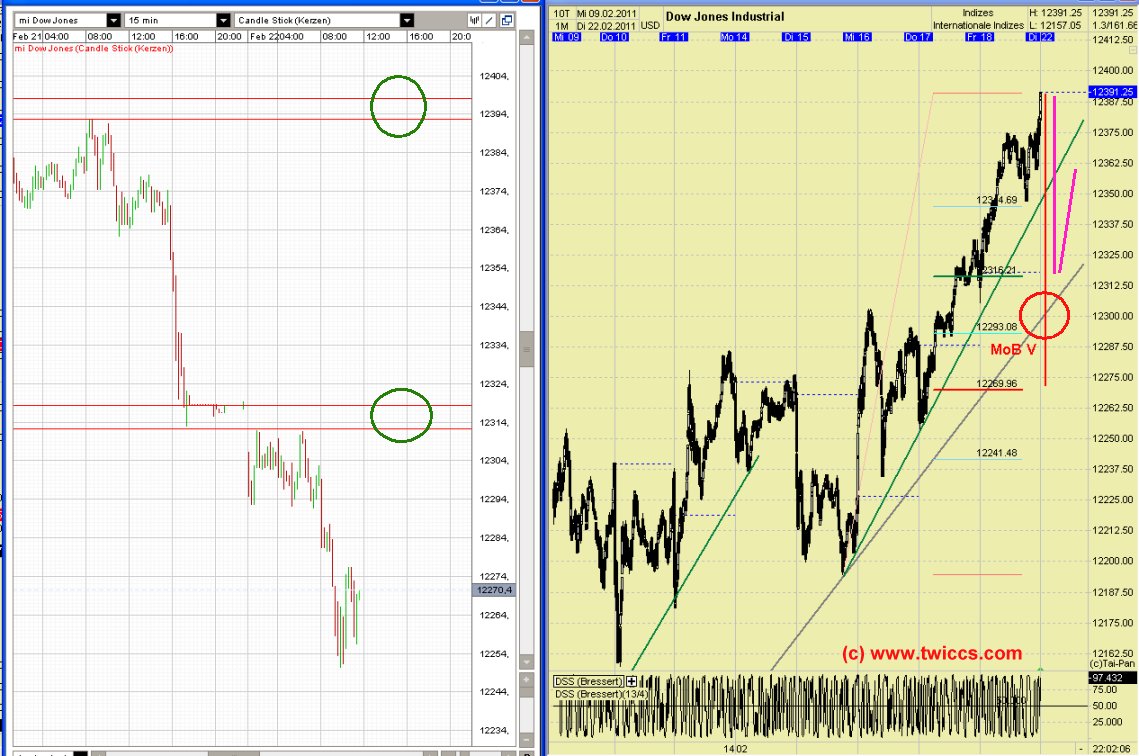The image size is (1139, 756).
Task: Click the Feb 22 date on left time axis
Action: (x=262, y=36)
